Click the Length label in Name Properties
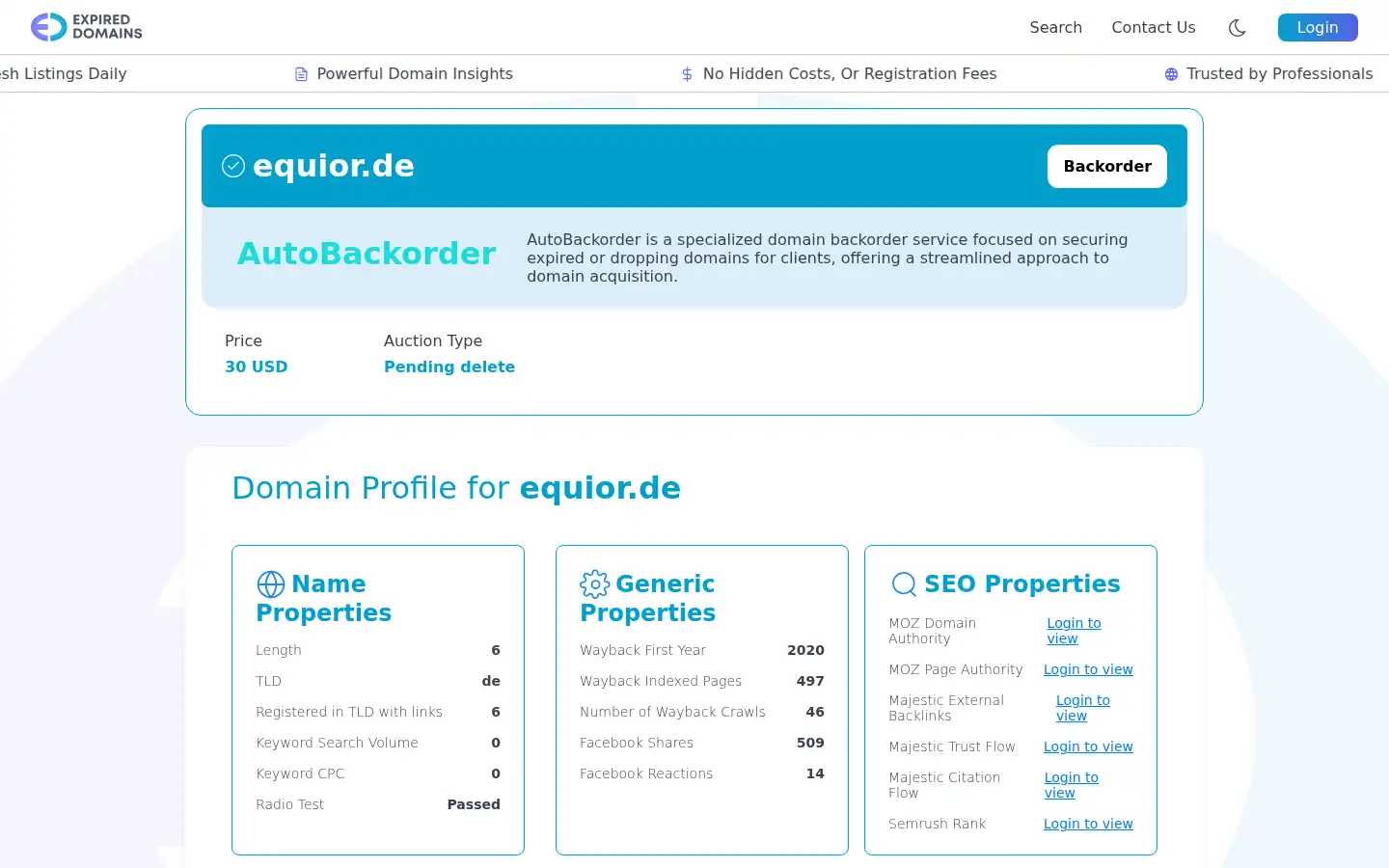The height and width of the screenshot is (868, 1389). click(279, 650)
